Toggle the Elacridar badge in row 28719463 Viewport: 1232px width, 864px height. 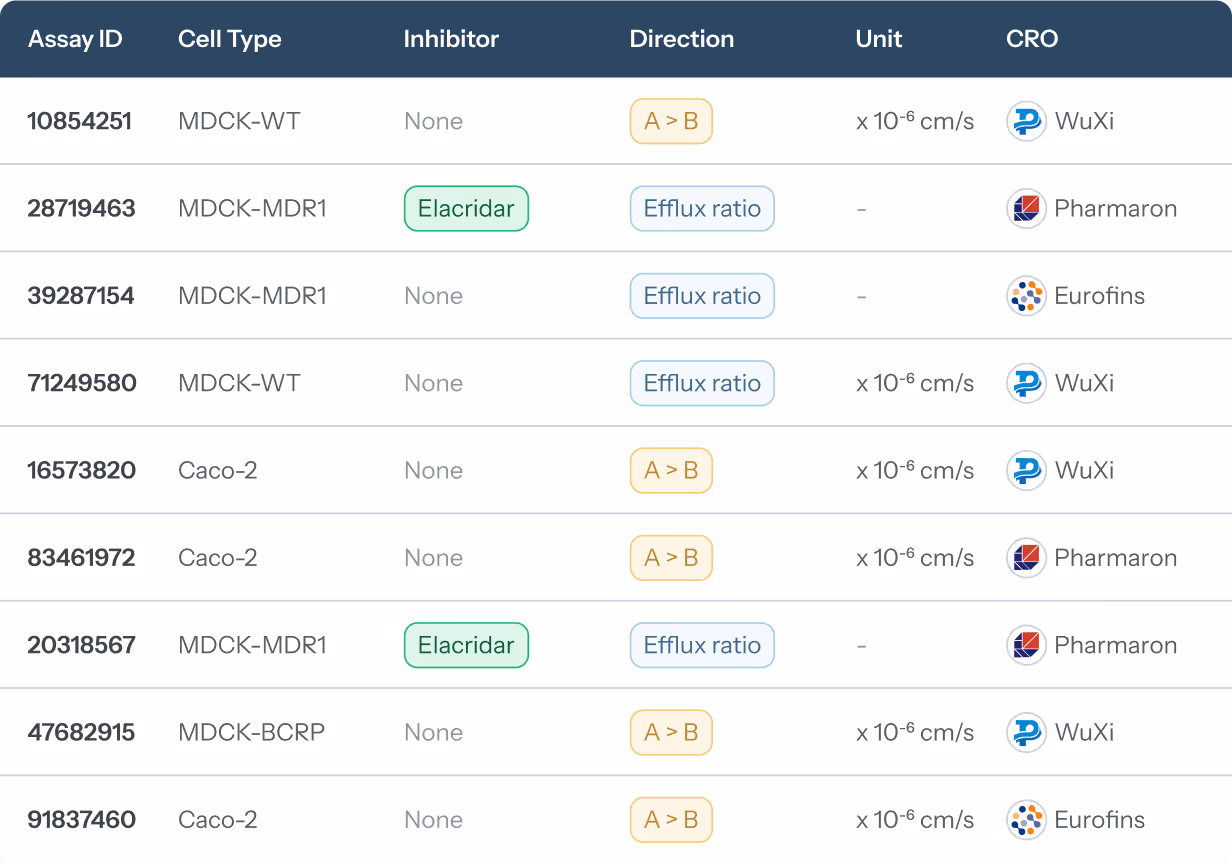tap(466, 208)
